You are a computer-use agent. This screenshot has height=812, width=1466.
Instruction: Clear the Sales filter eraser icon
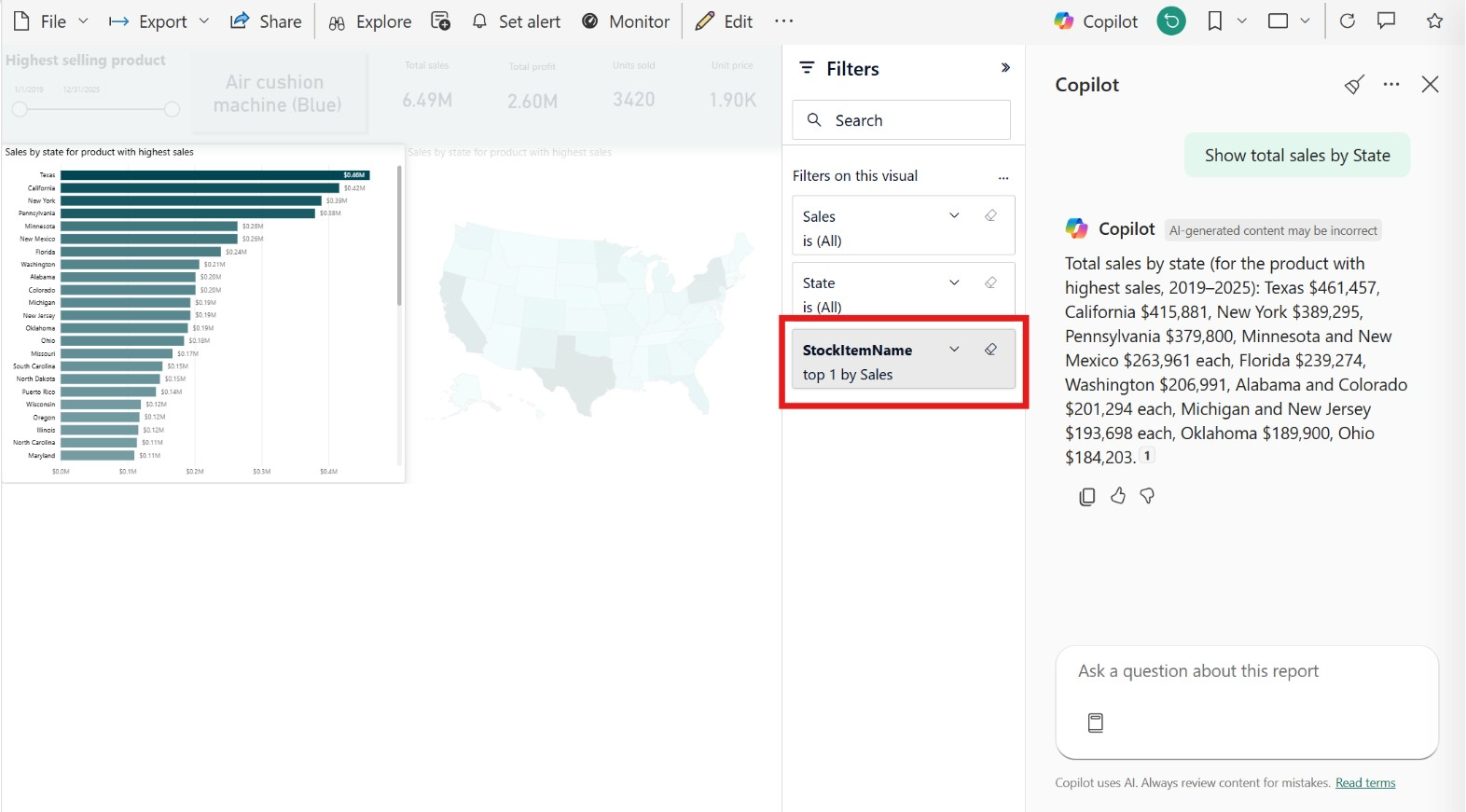(x=990, y=215)
